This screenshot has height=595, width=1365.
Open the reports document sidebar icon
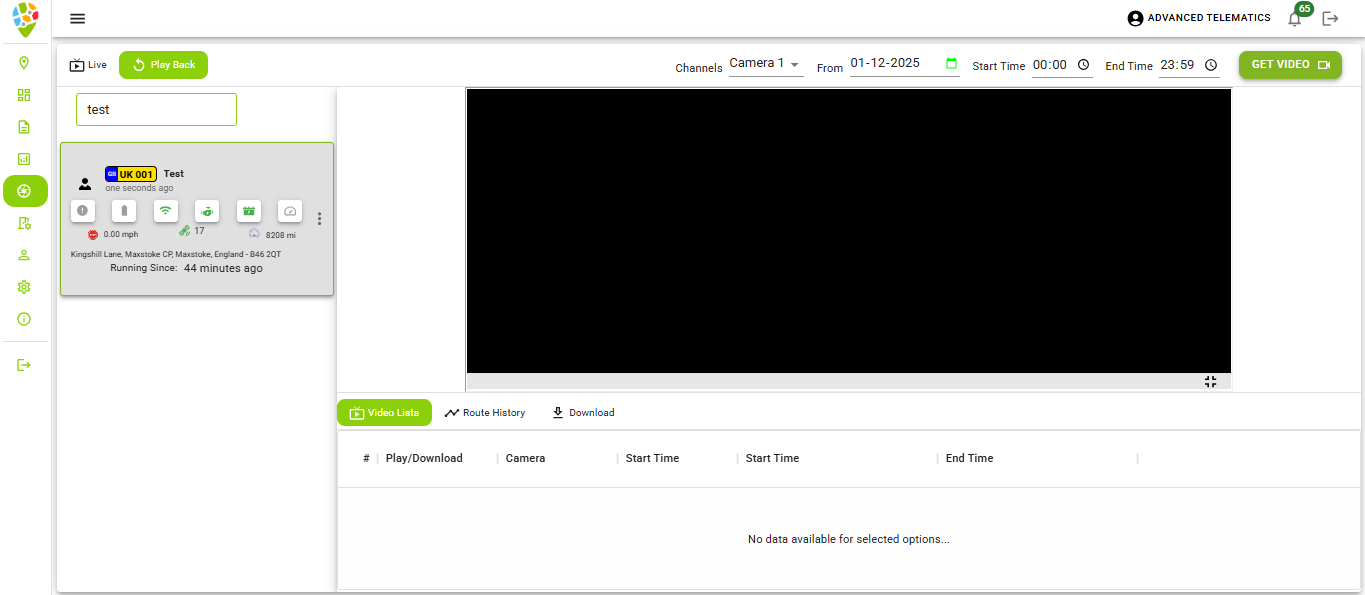24,127
